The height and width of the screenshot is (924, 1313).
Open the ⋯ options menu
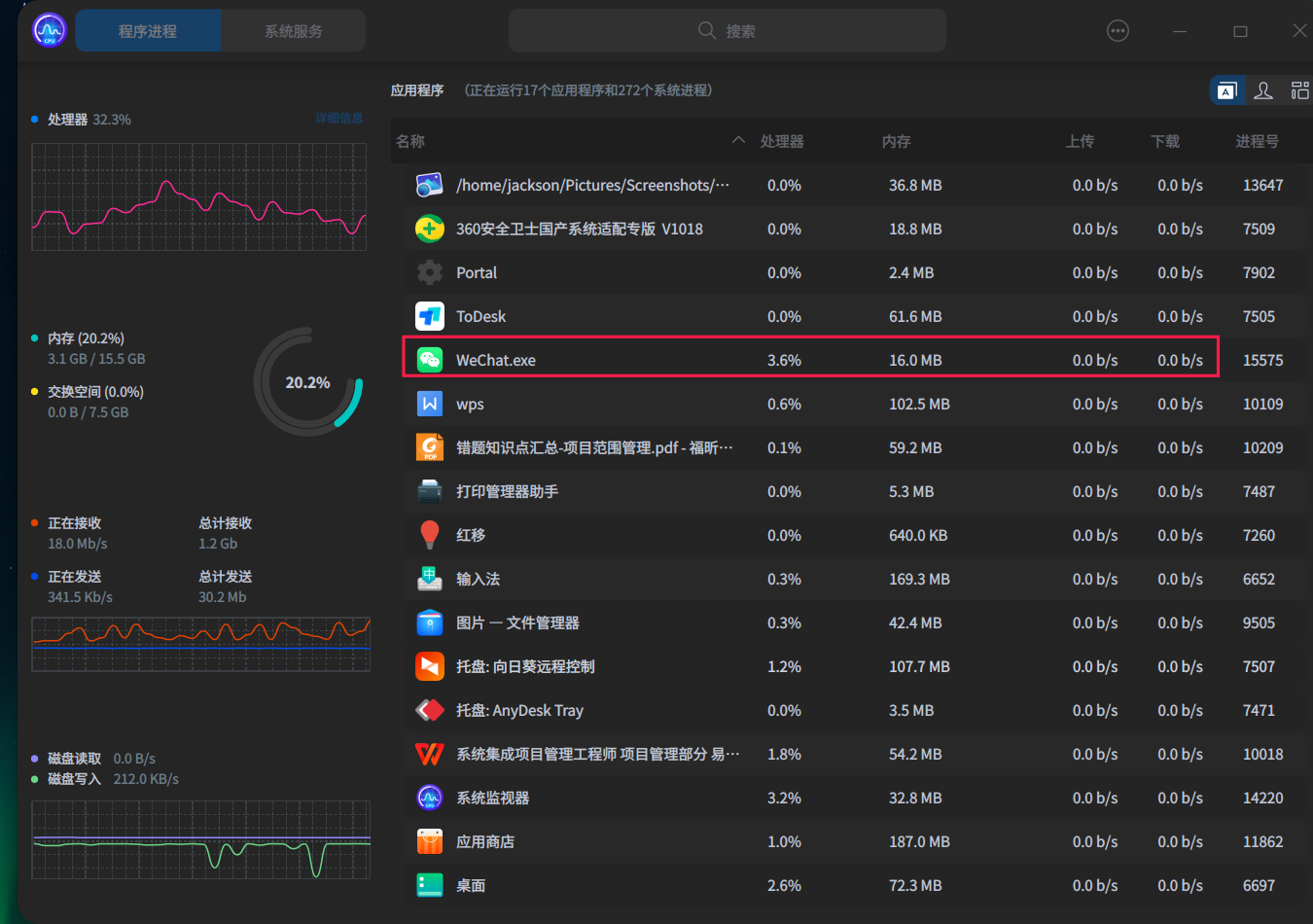coord(1118,30)
